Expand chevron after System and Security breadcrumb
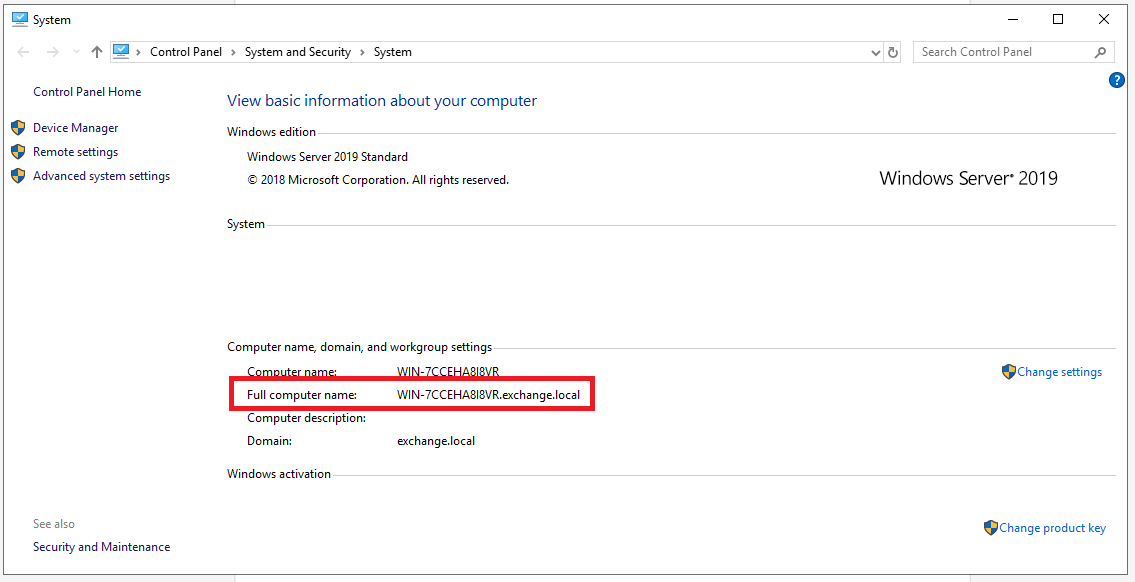The height and width of the screenshot is (582, 1135). (x=363, y=52)
